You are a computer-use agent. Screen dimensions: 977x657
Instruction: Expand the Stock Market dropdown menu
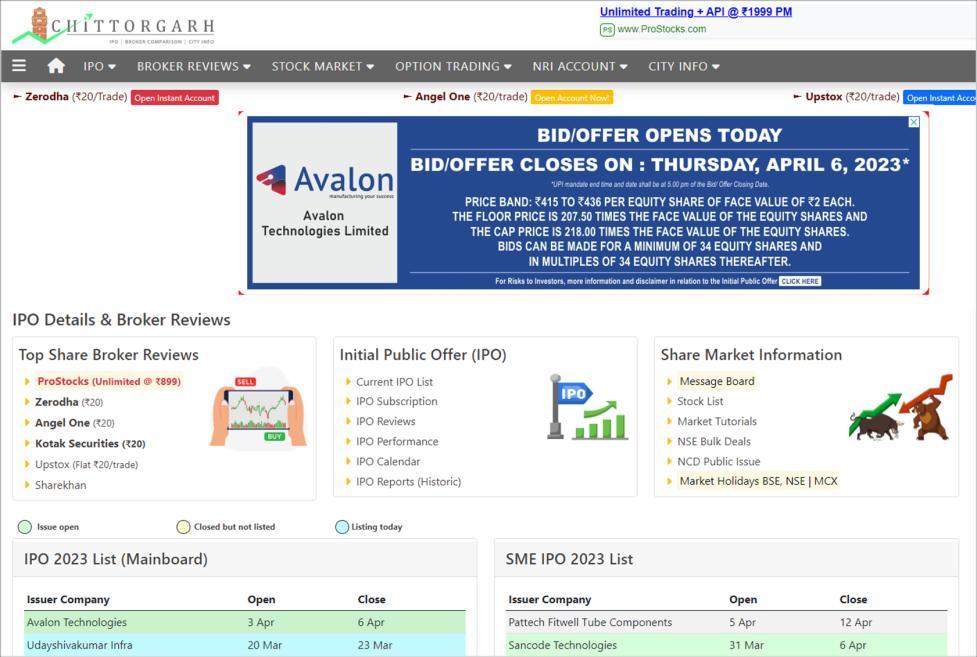[x=323, y=66]
